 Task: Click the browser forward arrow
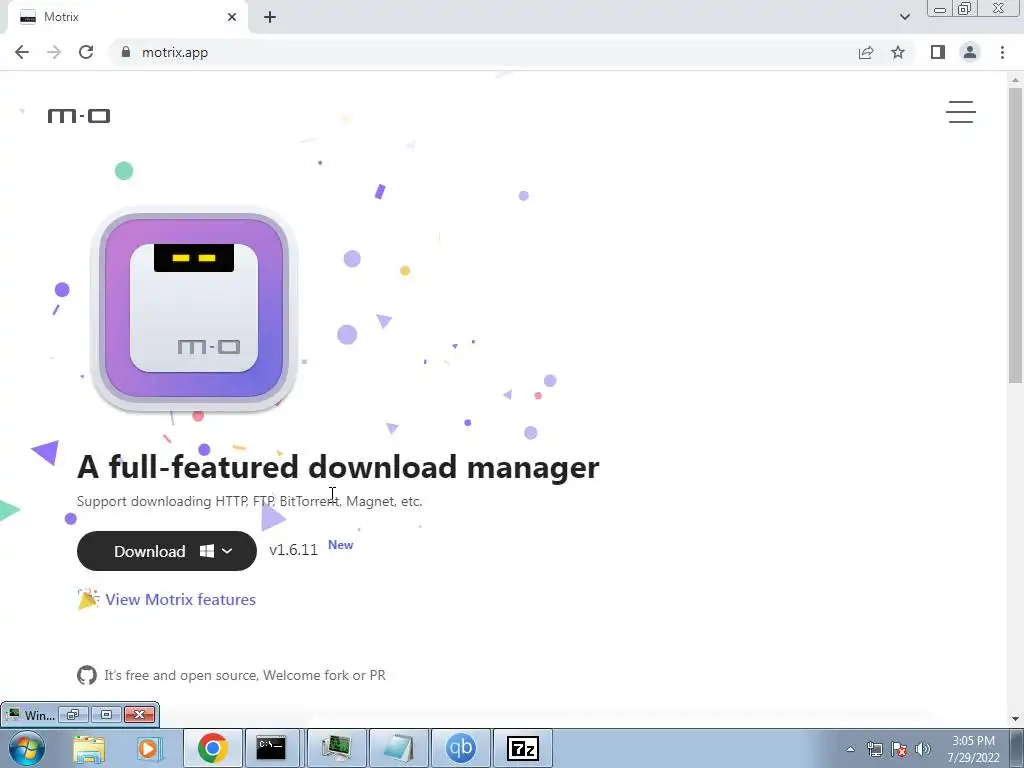click(x=54, y=52)
